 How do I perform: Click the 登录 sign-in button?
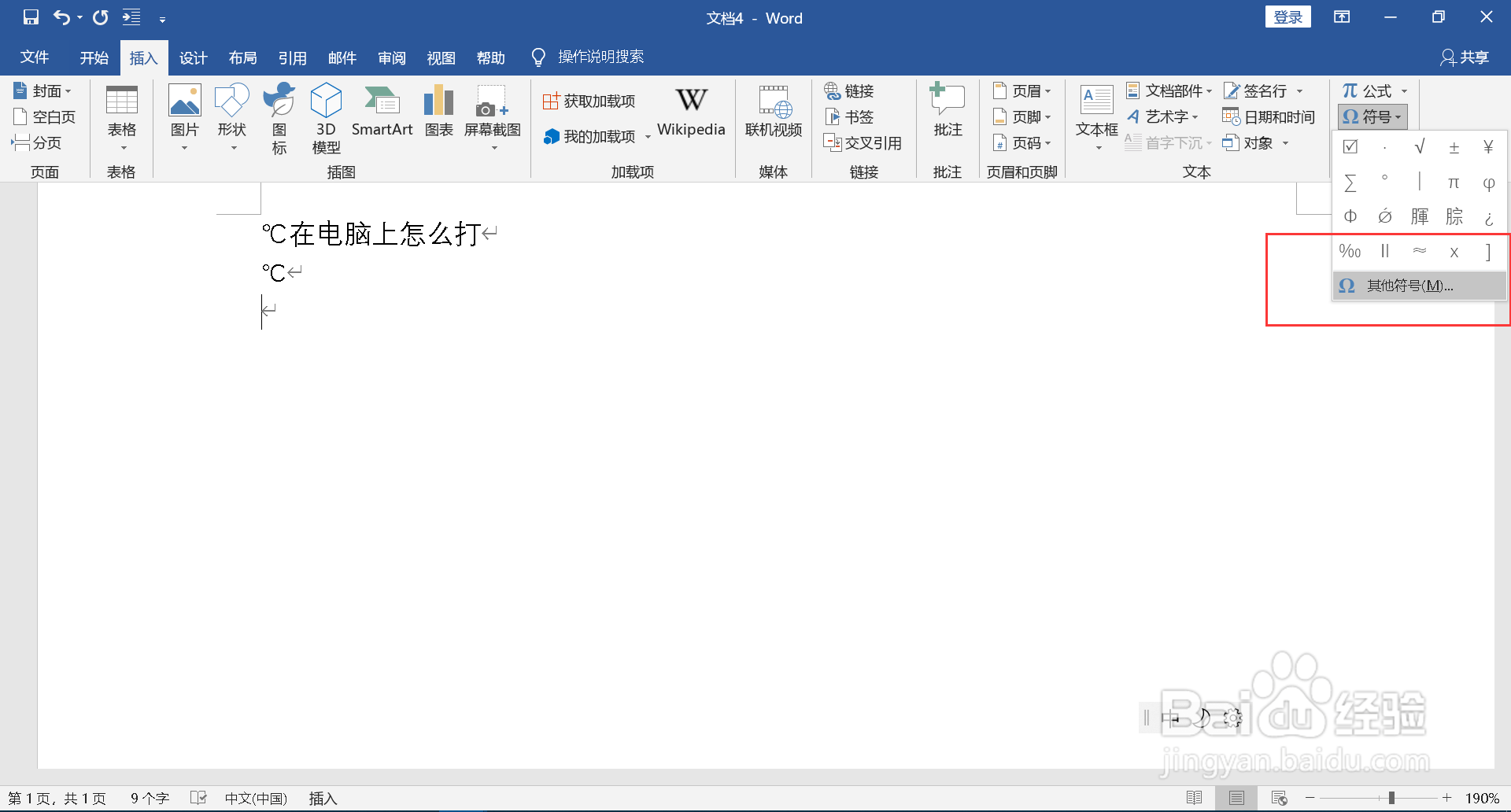[x=1288, y=16]
